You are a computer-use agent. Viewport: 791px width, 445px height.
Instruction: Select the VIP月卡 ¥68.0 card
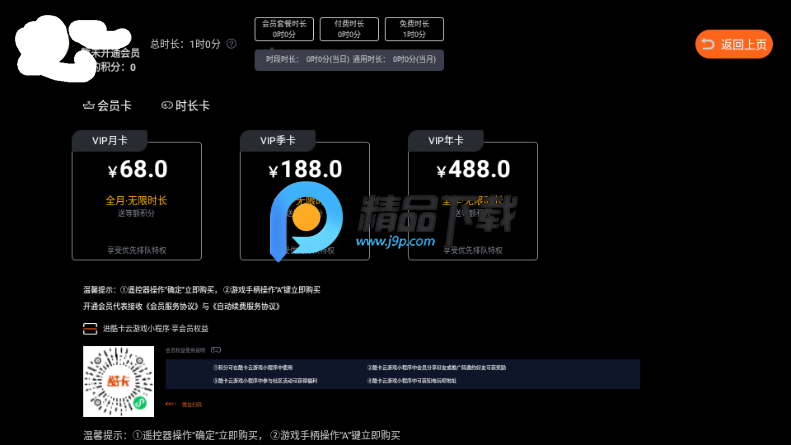pyautogui.click(x=137, y=196)
